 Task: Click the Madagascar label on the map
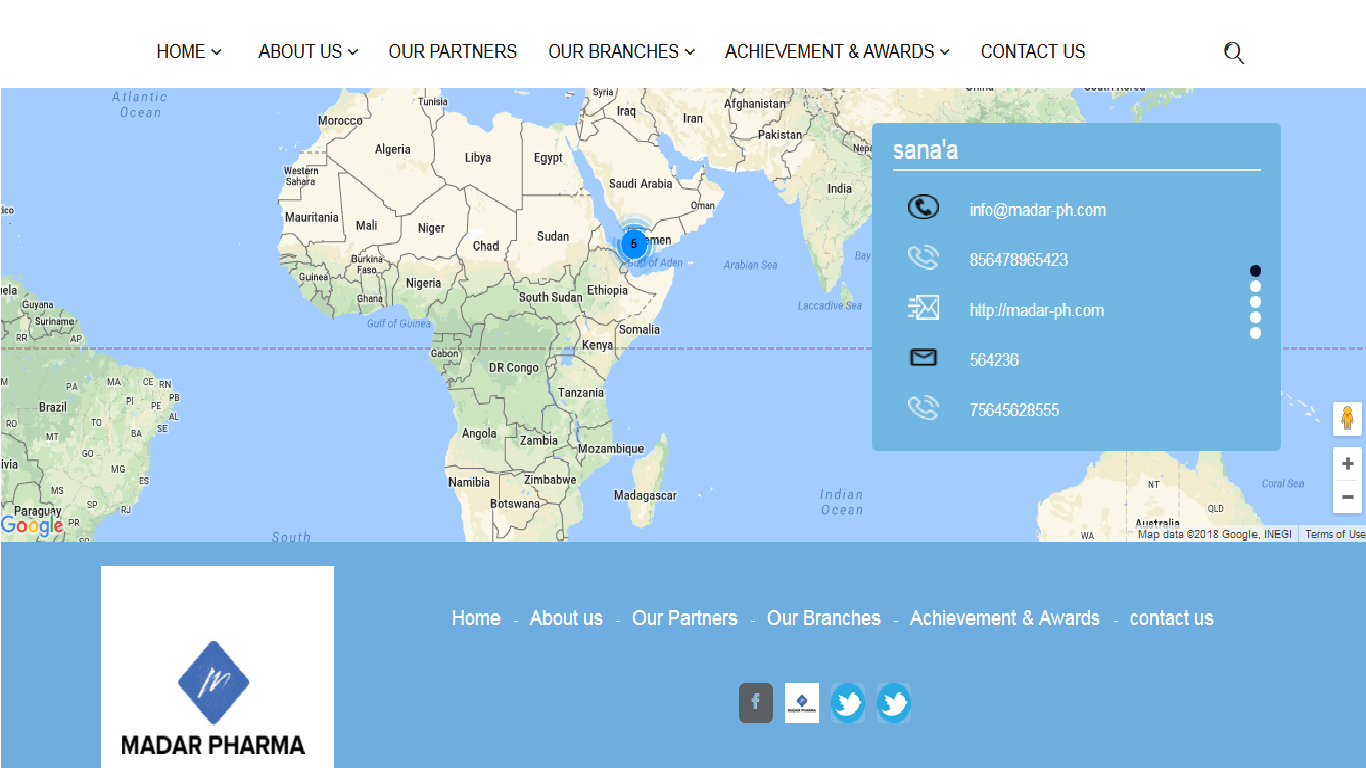click(645, 495)
